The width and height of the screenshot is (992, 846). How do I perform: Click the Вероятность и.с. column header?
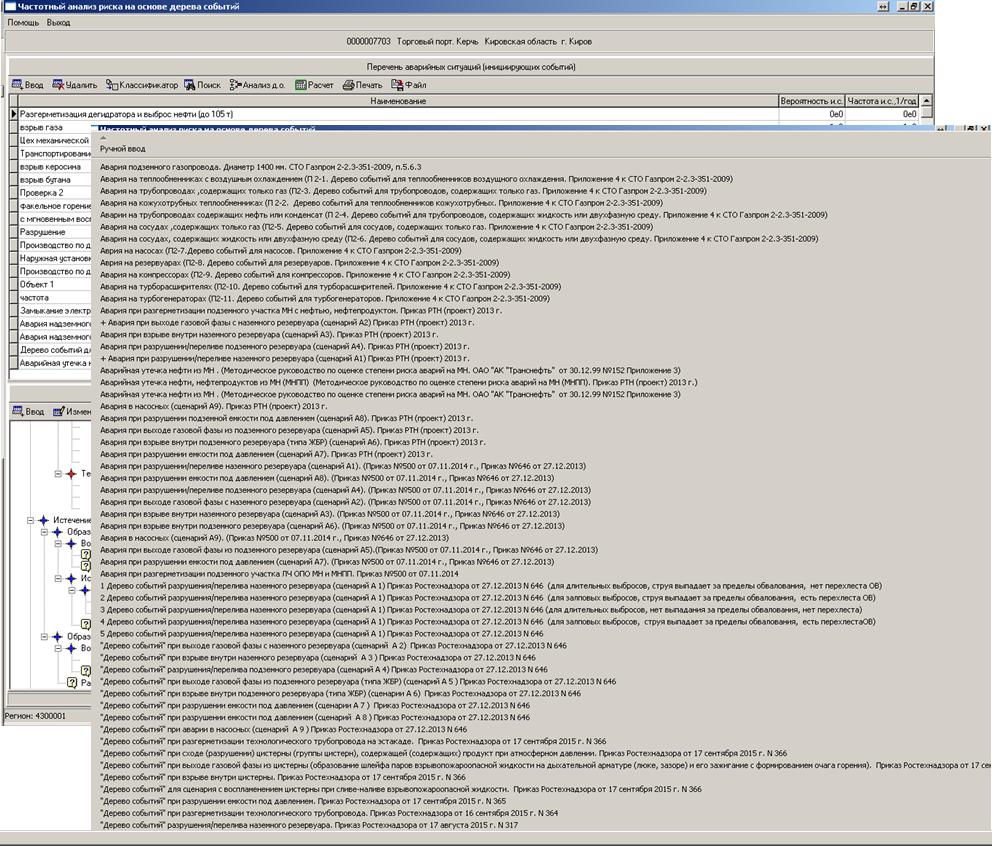click(x=812, y=101)
